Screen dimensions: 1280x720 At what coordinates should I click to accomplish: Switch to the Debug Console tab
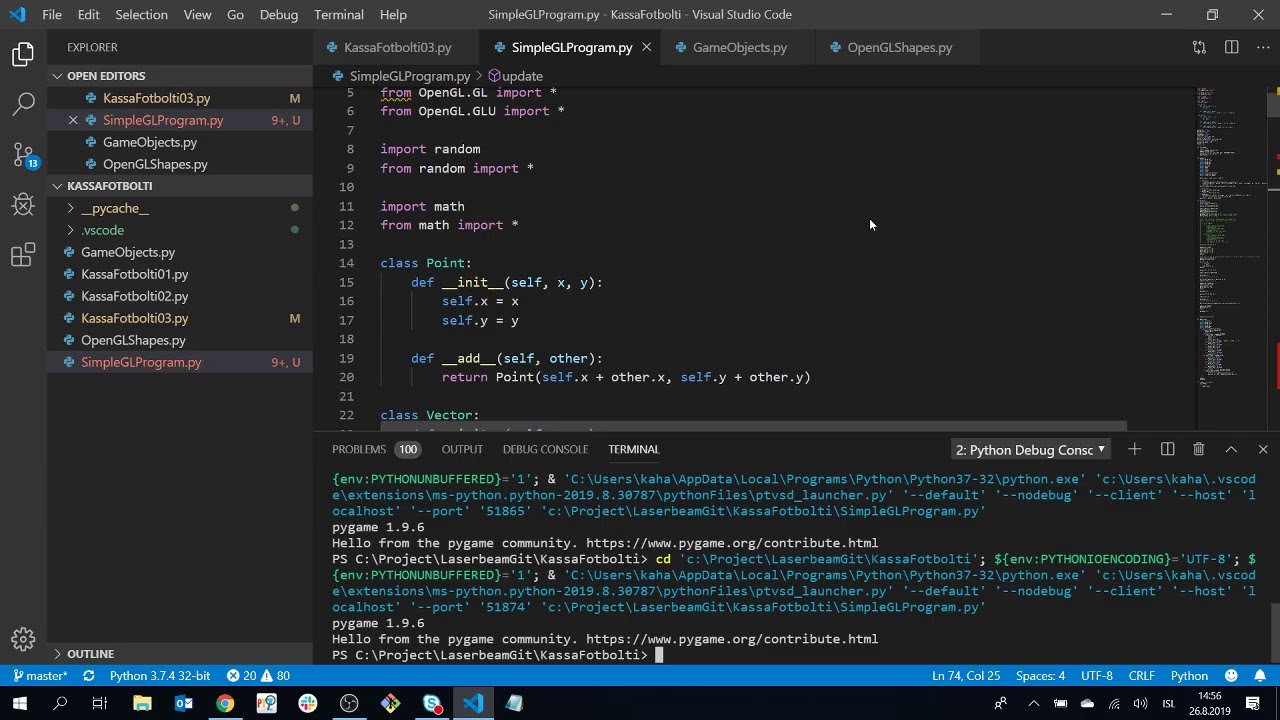(545, 450)
